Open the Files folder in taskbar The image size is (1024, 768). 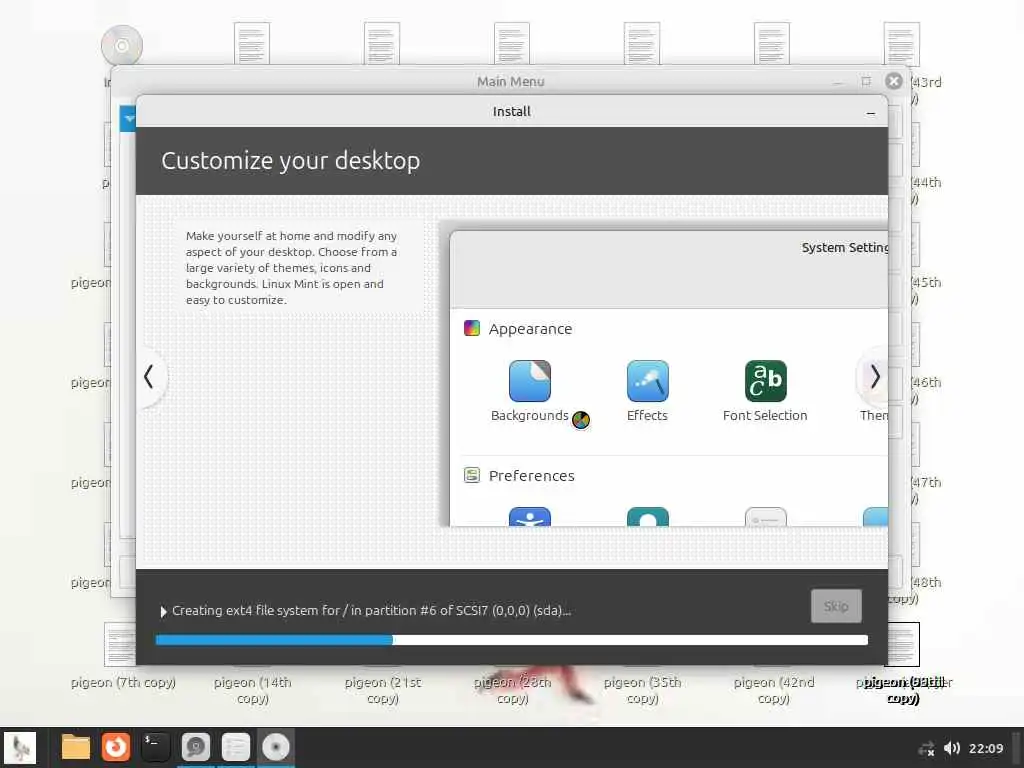coord(76,747)
